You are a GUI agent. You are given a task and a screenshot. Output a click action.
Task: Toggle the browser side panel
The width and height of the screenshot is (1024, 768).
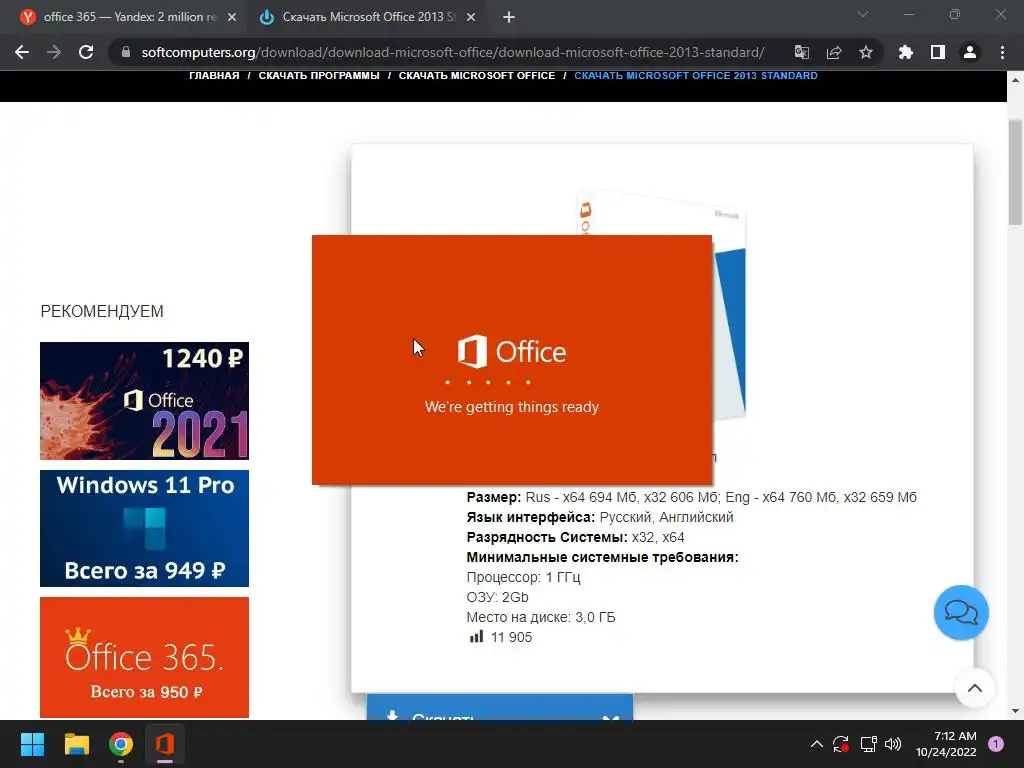[938, 52]
